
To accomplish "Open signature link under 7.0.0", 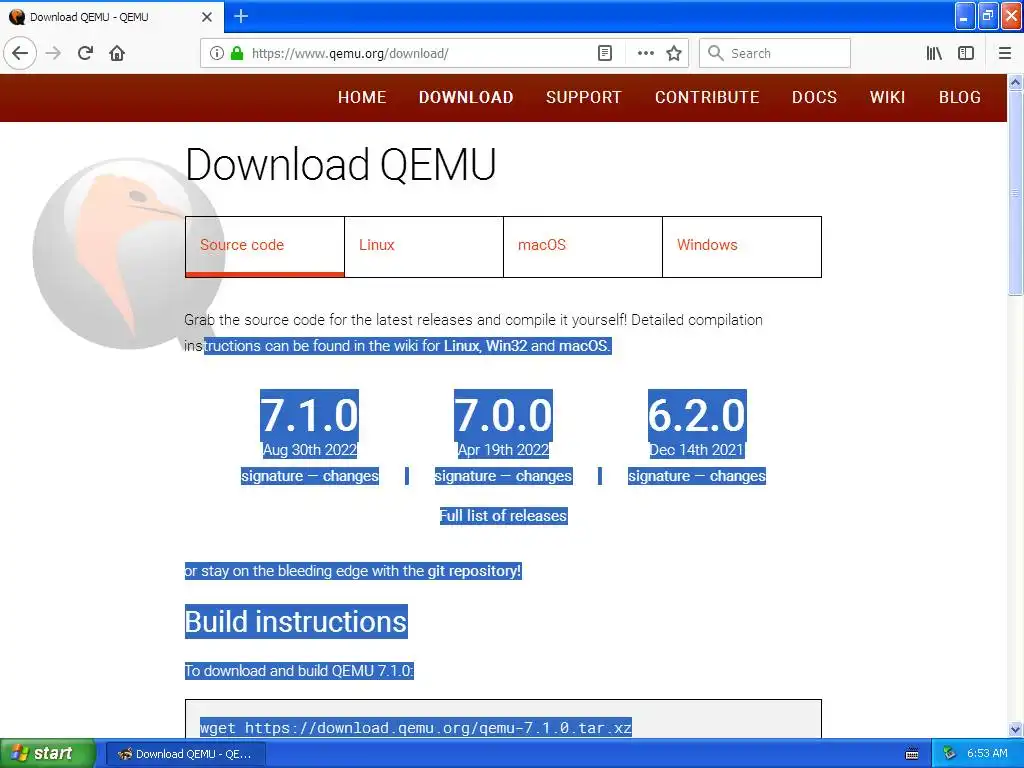I will (465, 476).
